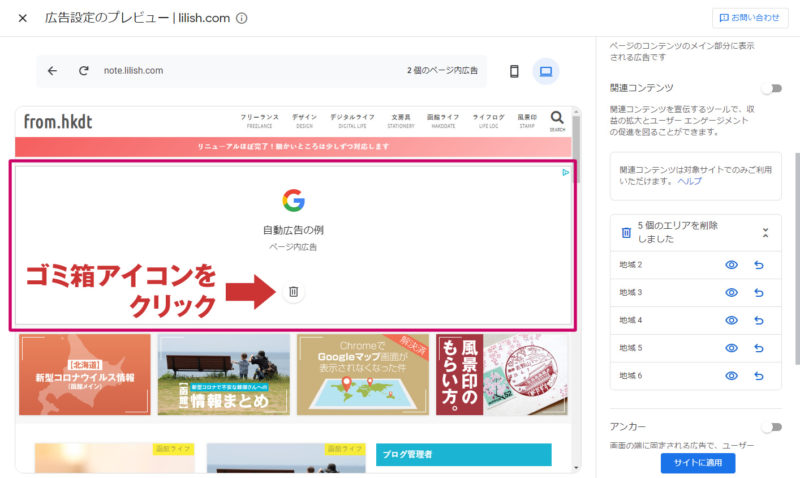Click the 地域 2 row label
Screen dimensions: 800x478
(x=631, y=265)
